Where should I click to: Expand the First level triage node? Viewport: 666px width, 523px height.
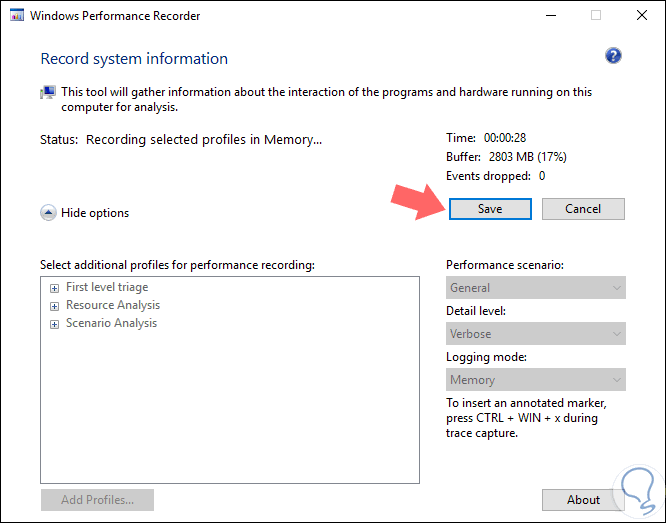(54, 288)
